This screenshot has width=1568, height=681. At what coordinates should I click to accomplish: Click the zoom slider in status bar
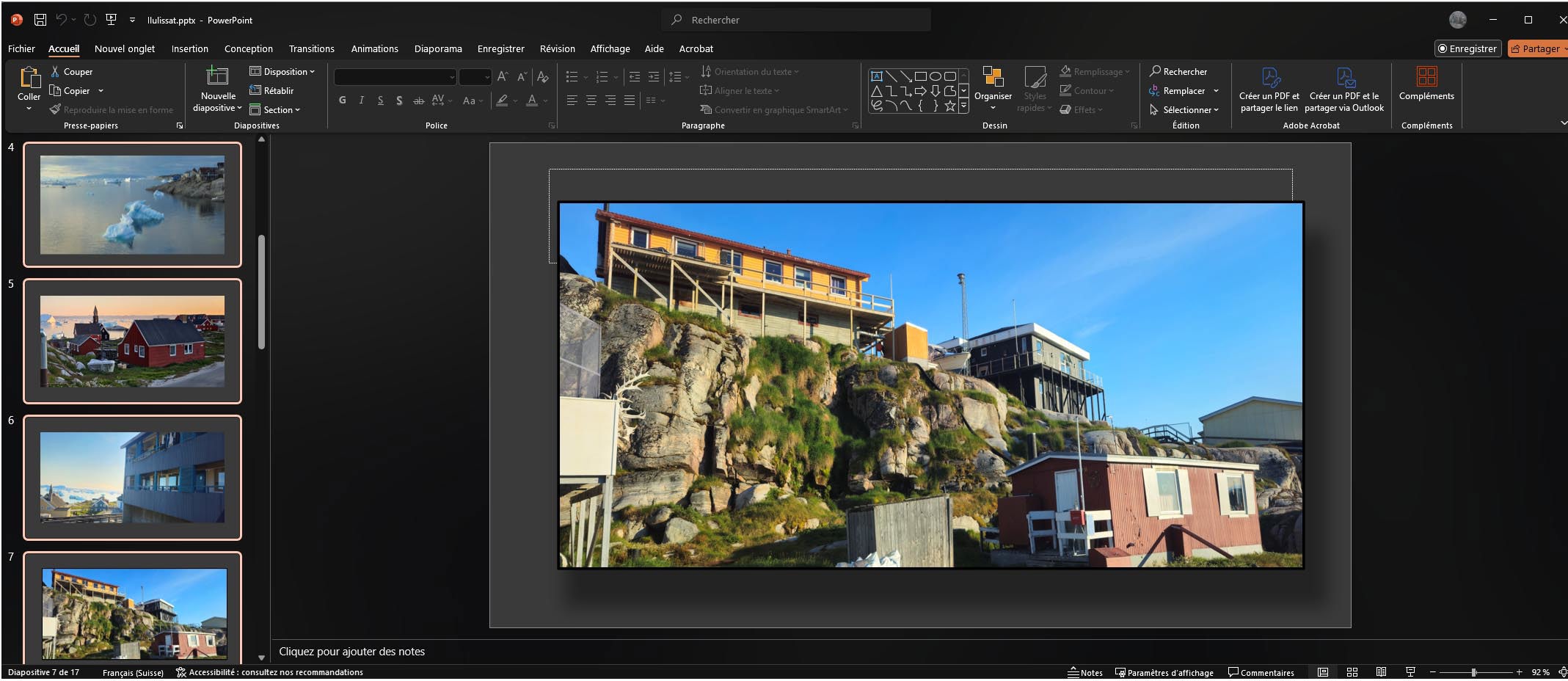[1474, 672]
